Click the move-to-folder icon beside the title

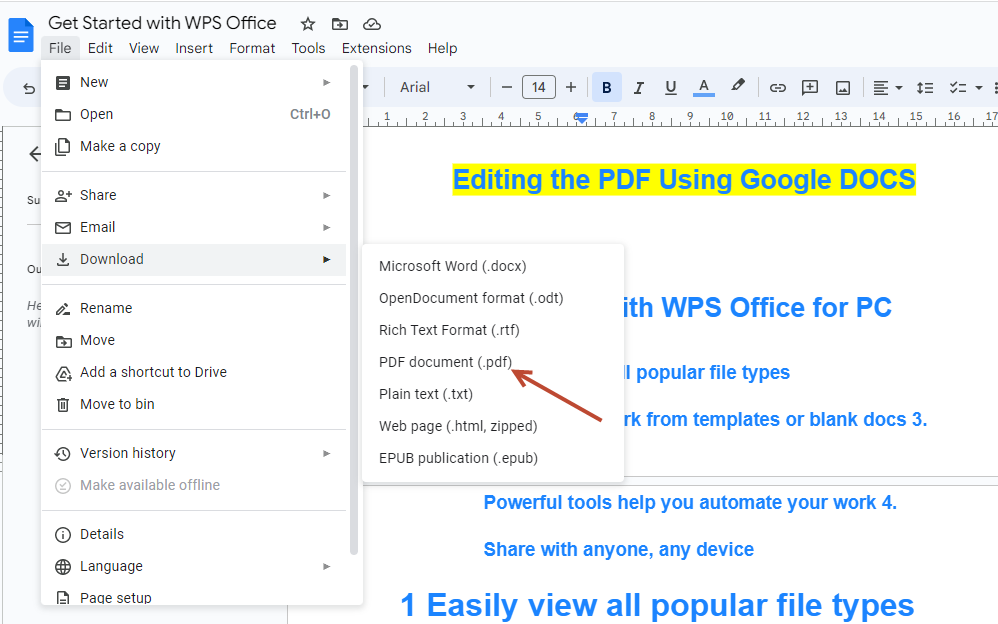(x=340, y=24)
